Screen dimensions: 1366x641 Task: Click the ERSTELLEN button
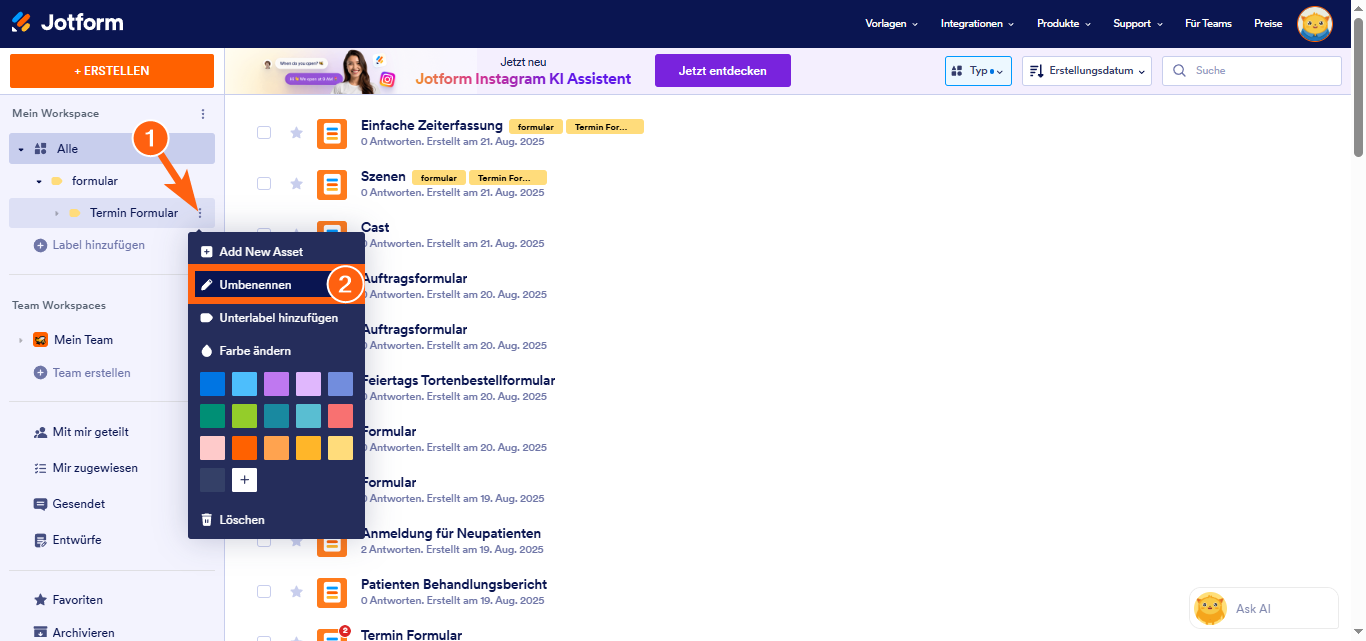[x=112, y=71]
